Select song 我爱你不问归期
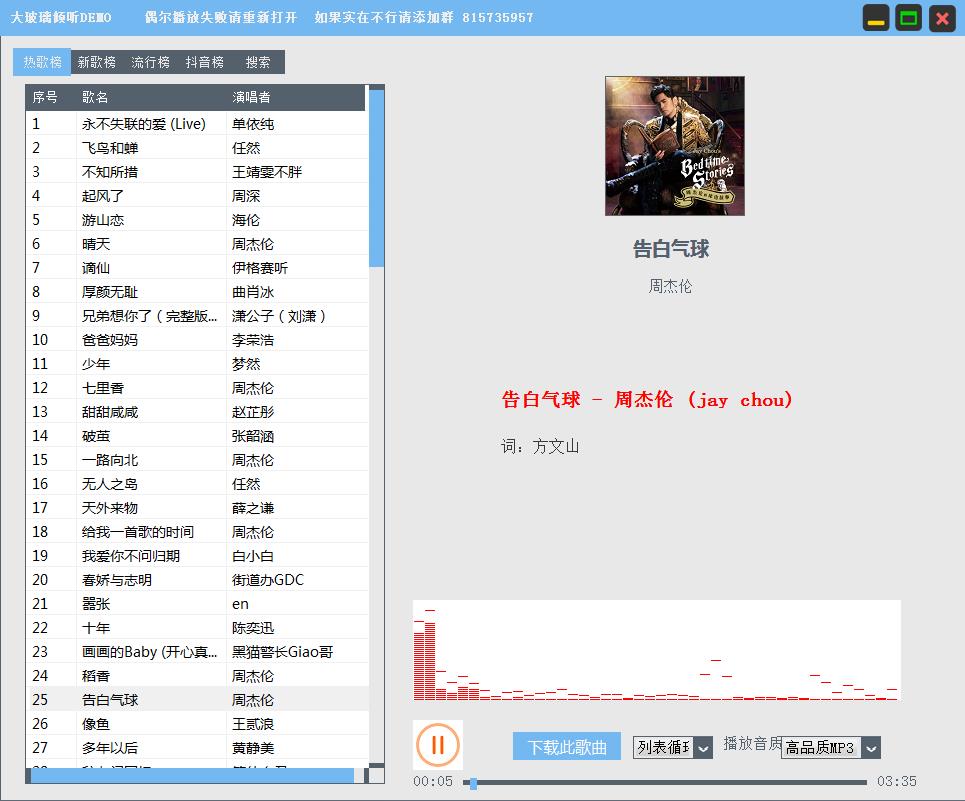The image size is (965, 801). (130, 556)
